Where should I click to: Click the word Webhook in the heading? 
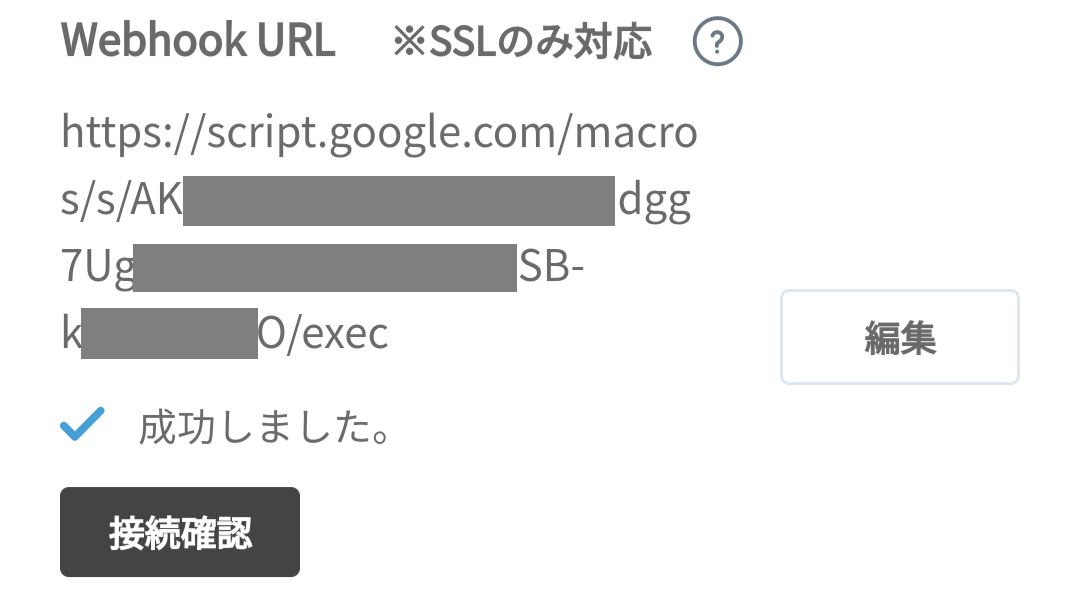click(154, 41)
